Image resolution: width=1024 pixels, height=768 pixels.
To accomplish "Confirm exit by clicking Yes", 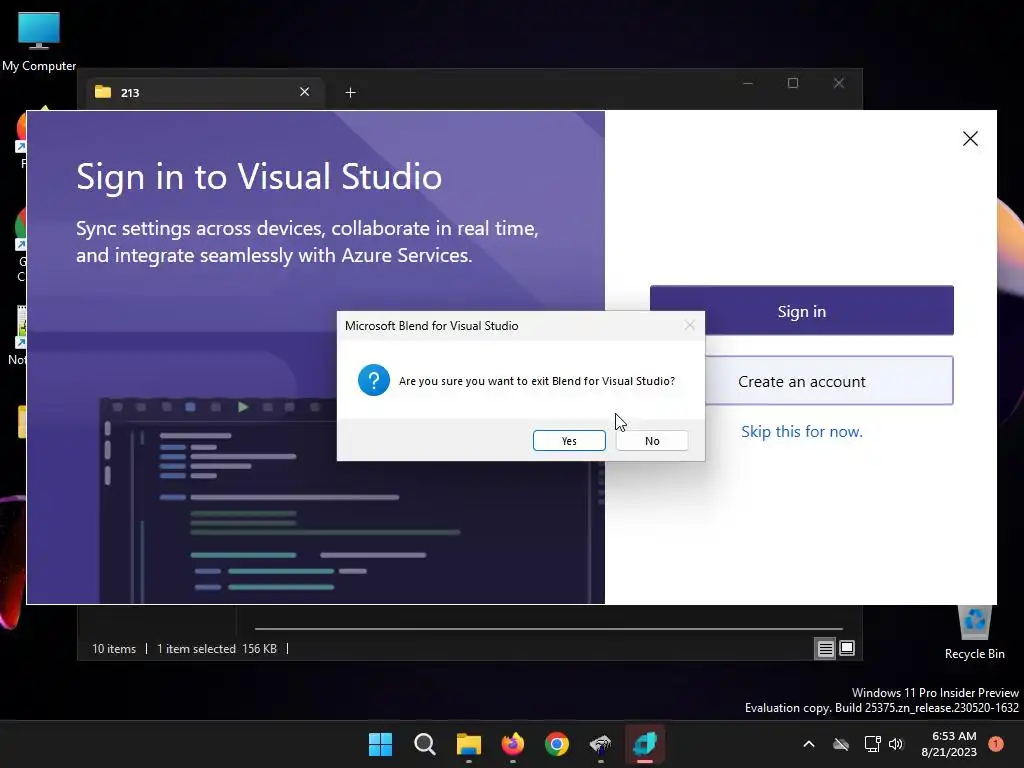I will [569, 441].
